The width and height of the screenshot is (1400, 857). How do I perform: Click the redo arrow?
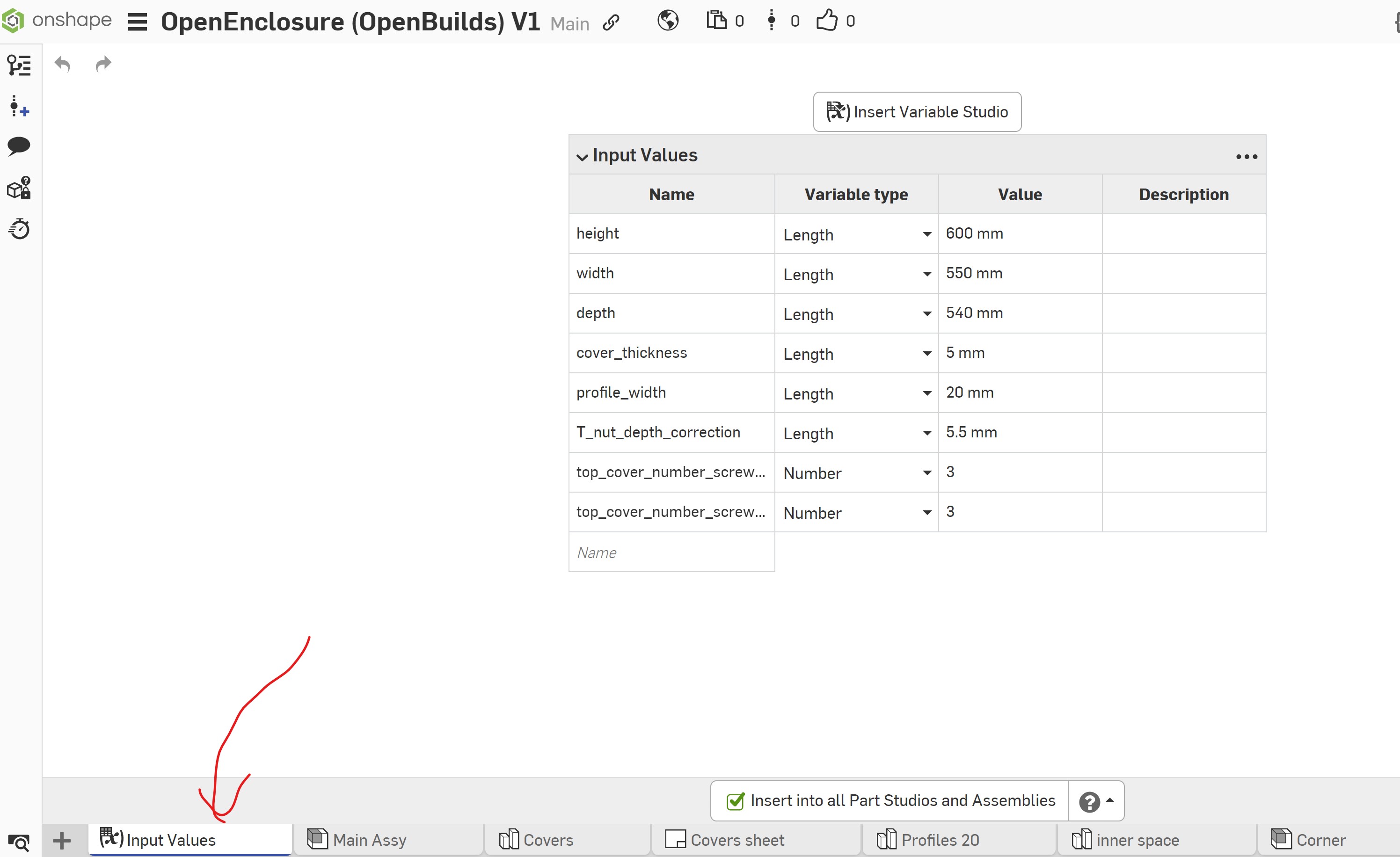(103, 64)
